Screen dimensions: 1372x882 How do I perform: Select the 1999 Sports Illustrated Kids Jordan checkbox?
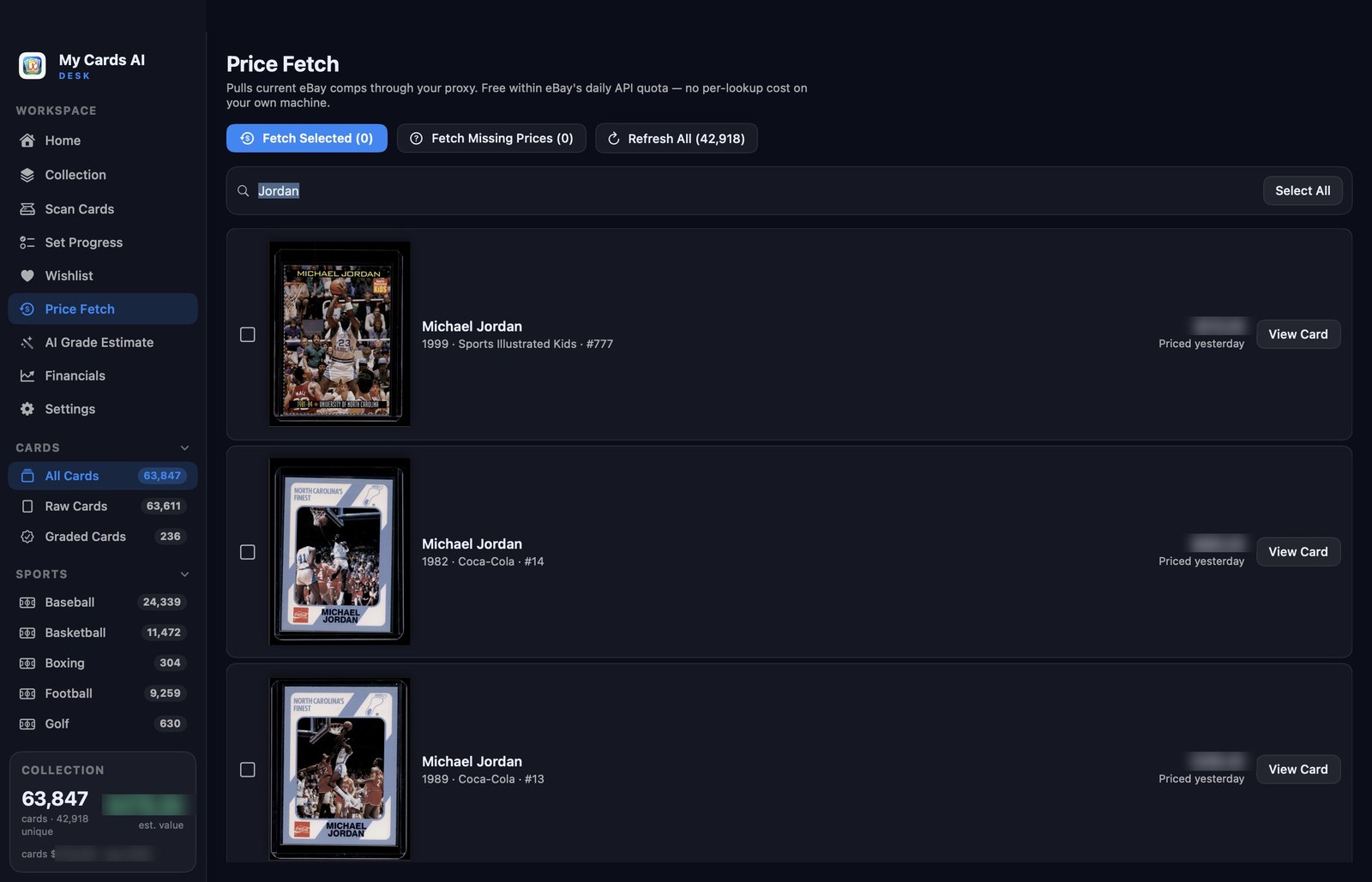(x=248, y=334)
